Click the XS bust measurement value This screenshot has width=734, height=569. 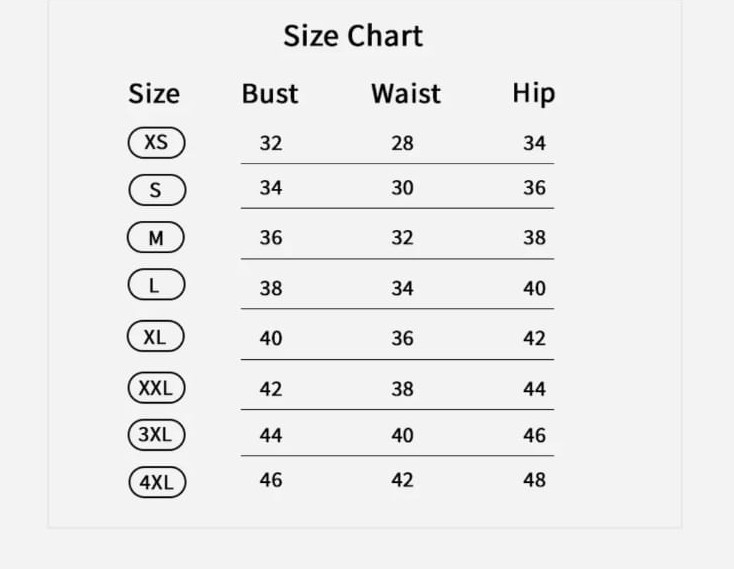pos(271,143)
